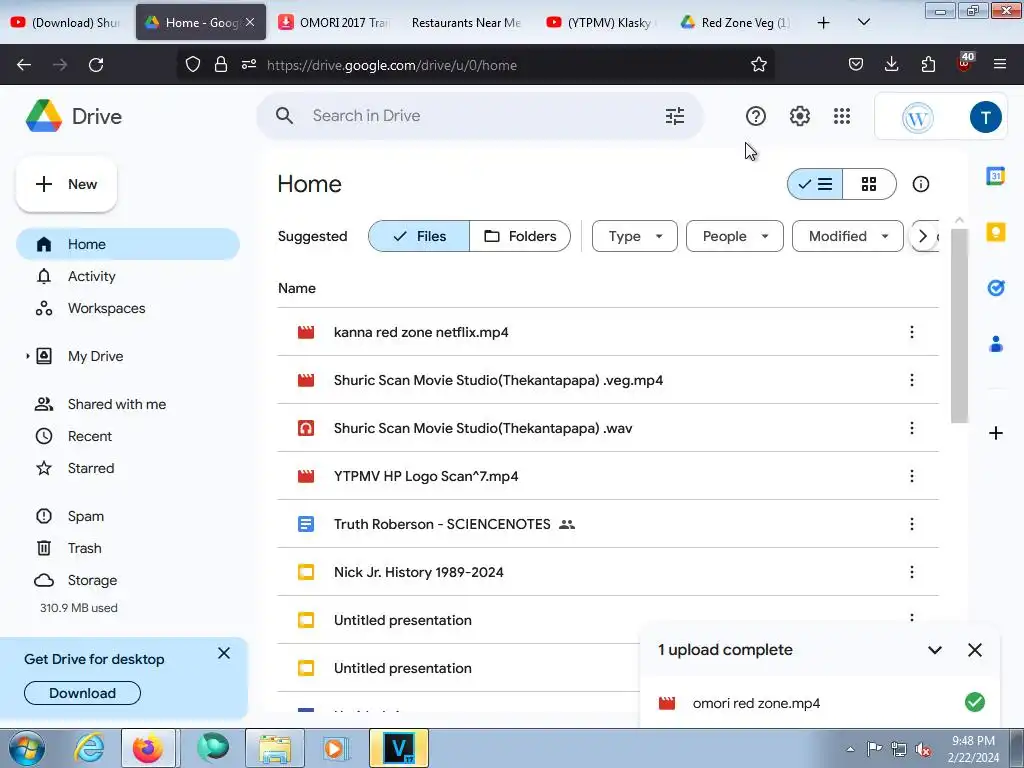Click the file list vertical scrollbar
This screenshot has width=1024, height=768.
click(x=959, y=326)
